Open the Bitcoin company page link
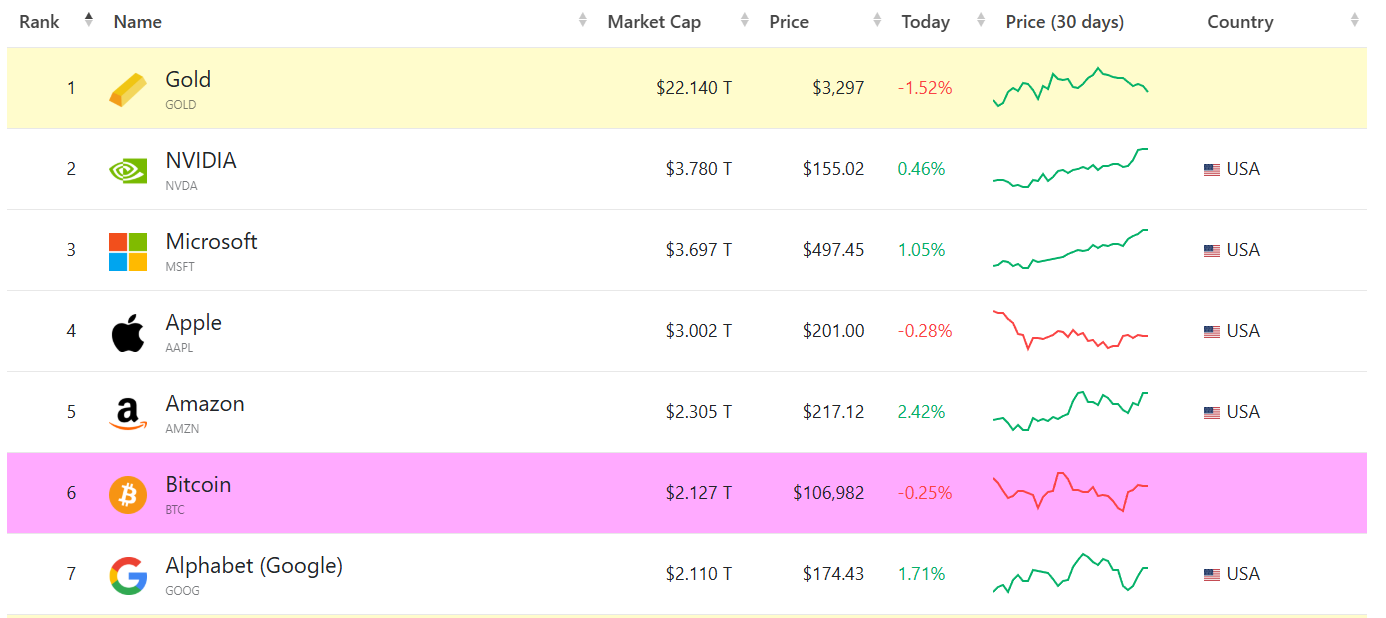This screenshot has width=1386, height=618. (198, 483)
